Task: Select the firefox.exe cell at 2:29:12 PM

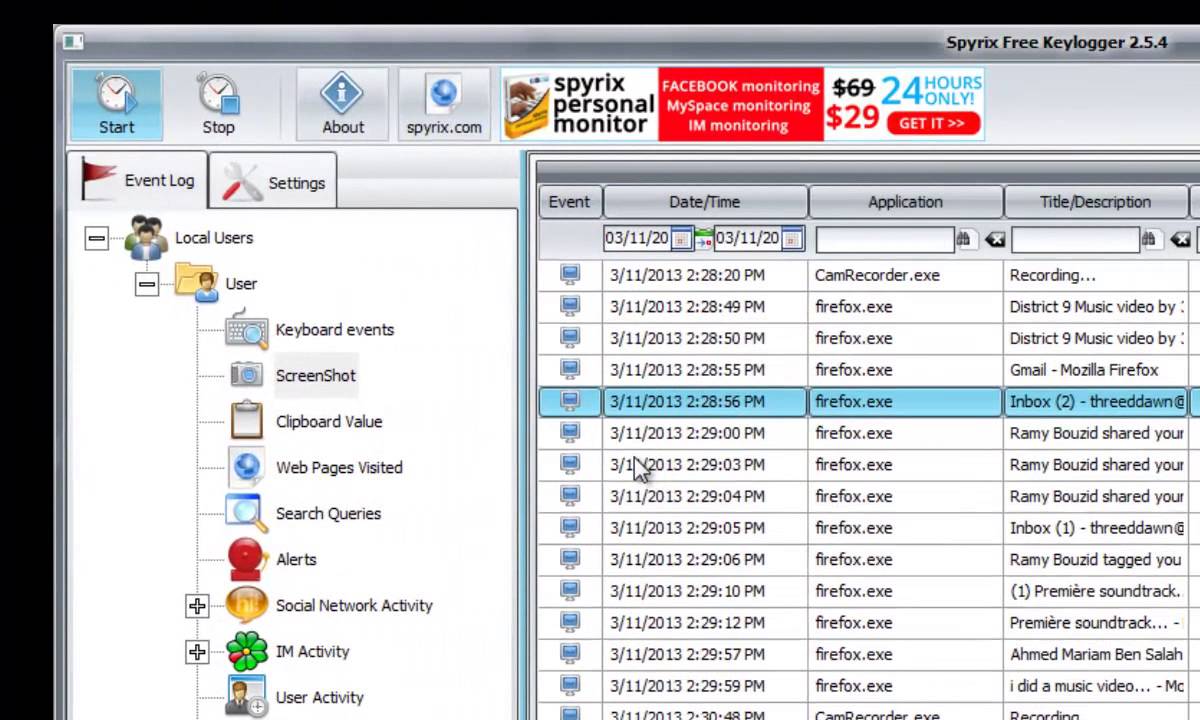Action: (905, 623)
